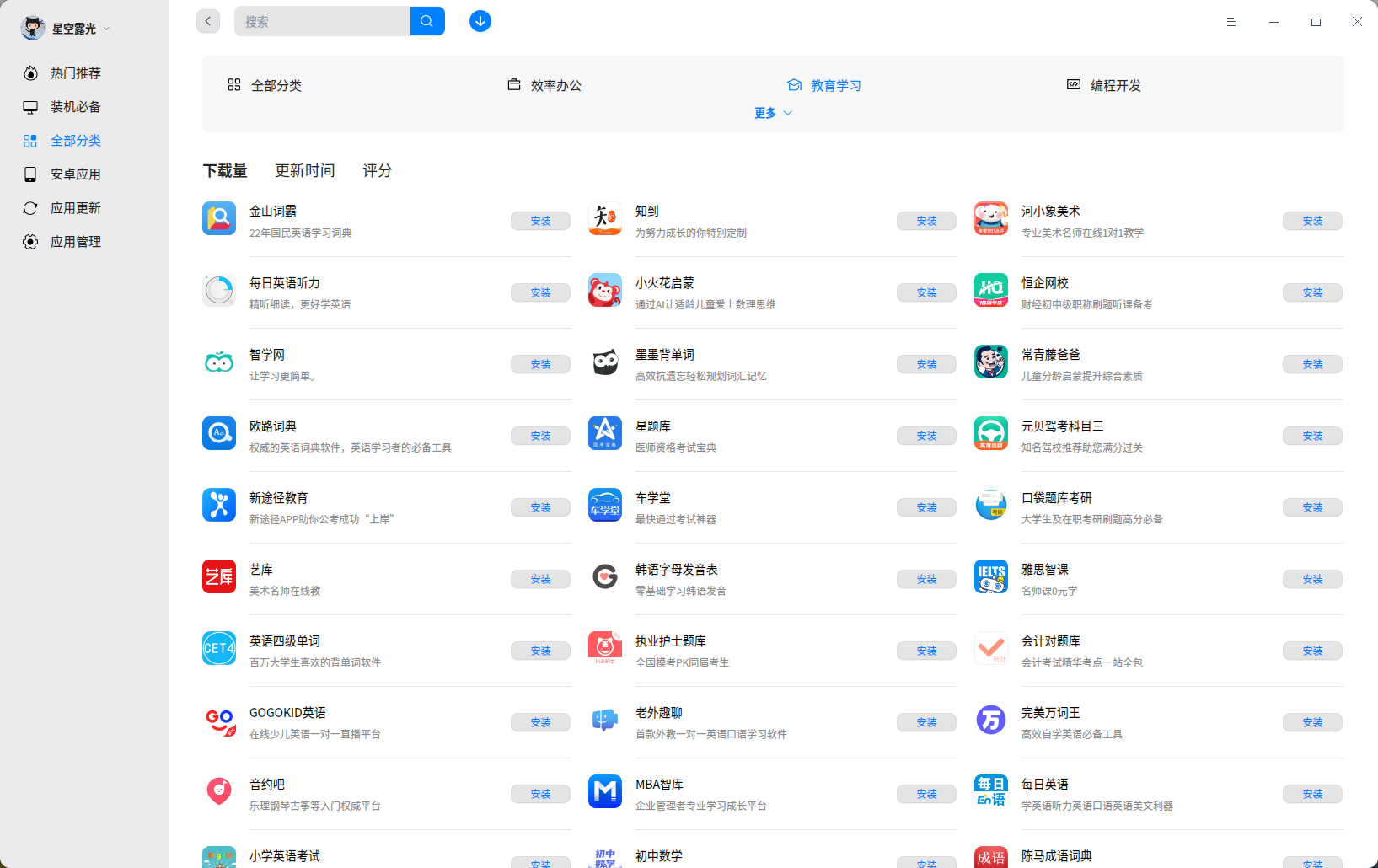Open the 知到 app icon
Screen dimensions: 1378x868
tap(605, 218)
